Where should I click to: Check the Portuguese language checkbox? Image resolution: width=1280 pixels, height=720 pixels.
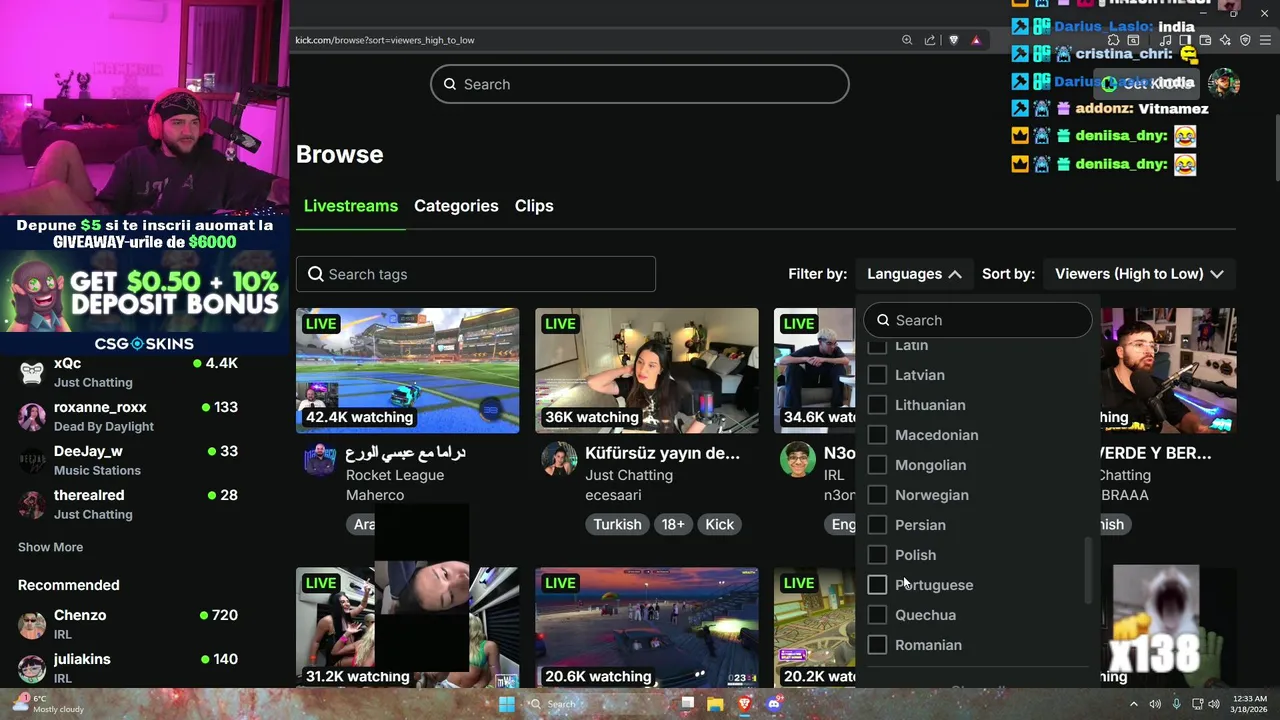(x=877, y=585)
